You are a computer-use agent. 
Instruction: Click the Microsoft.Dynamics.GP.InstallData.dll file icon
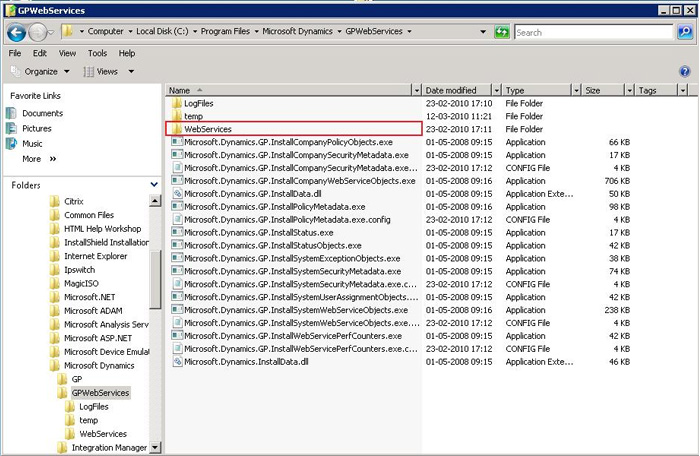tap(177, 194)
